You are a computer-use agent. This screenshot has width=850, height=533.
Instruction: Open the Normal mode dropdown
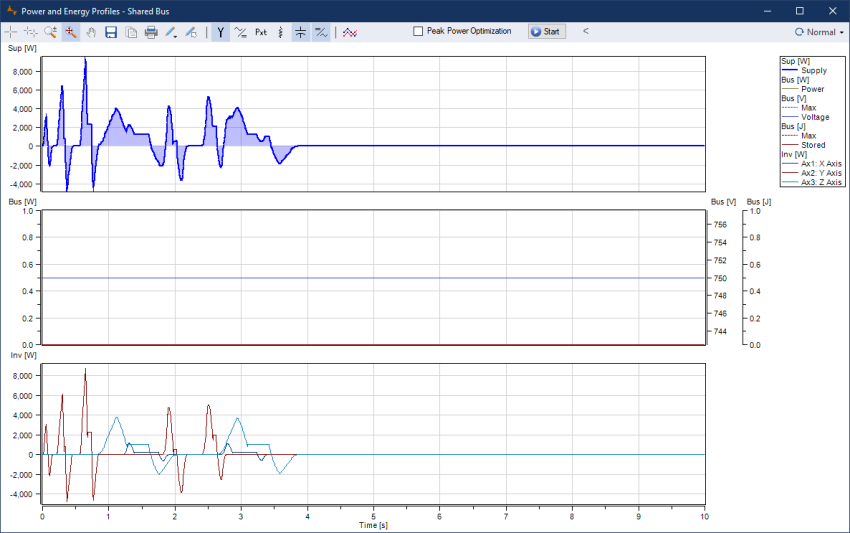(818, 32)
